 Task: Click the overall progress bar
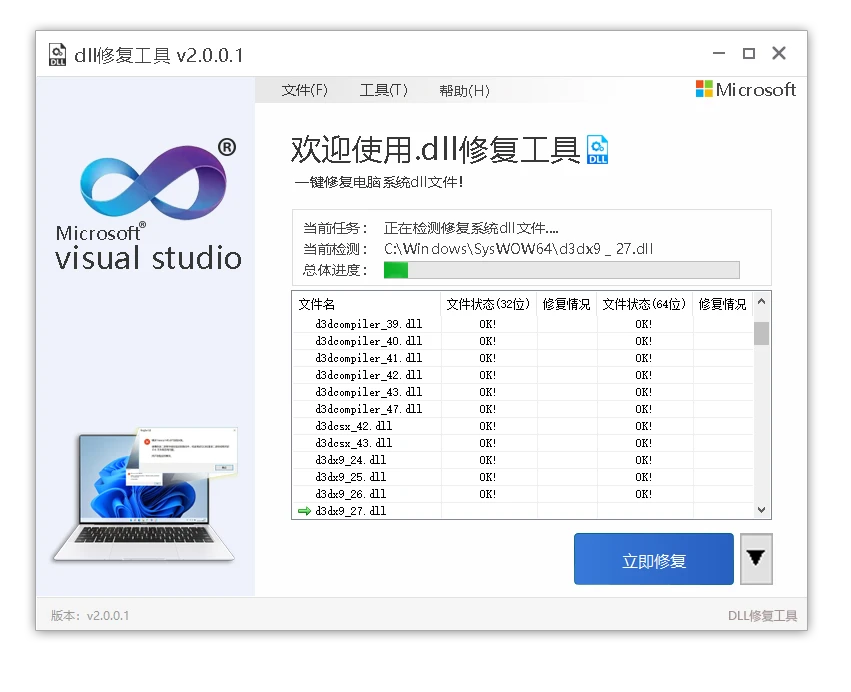pyautogui.click(x=561, y=270)
